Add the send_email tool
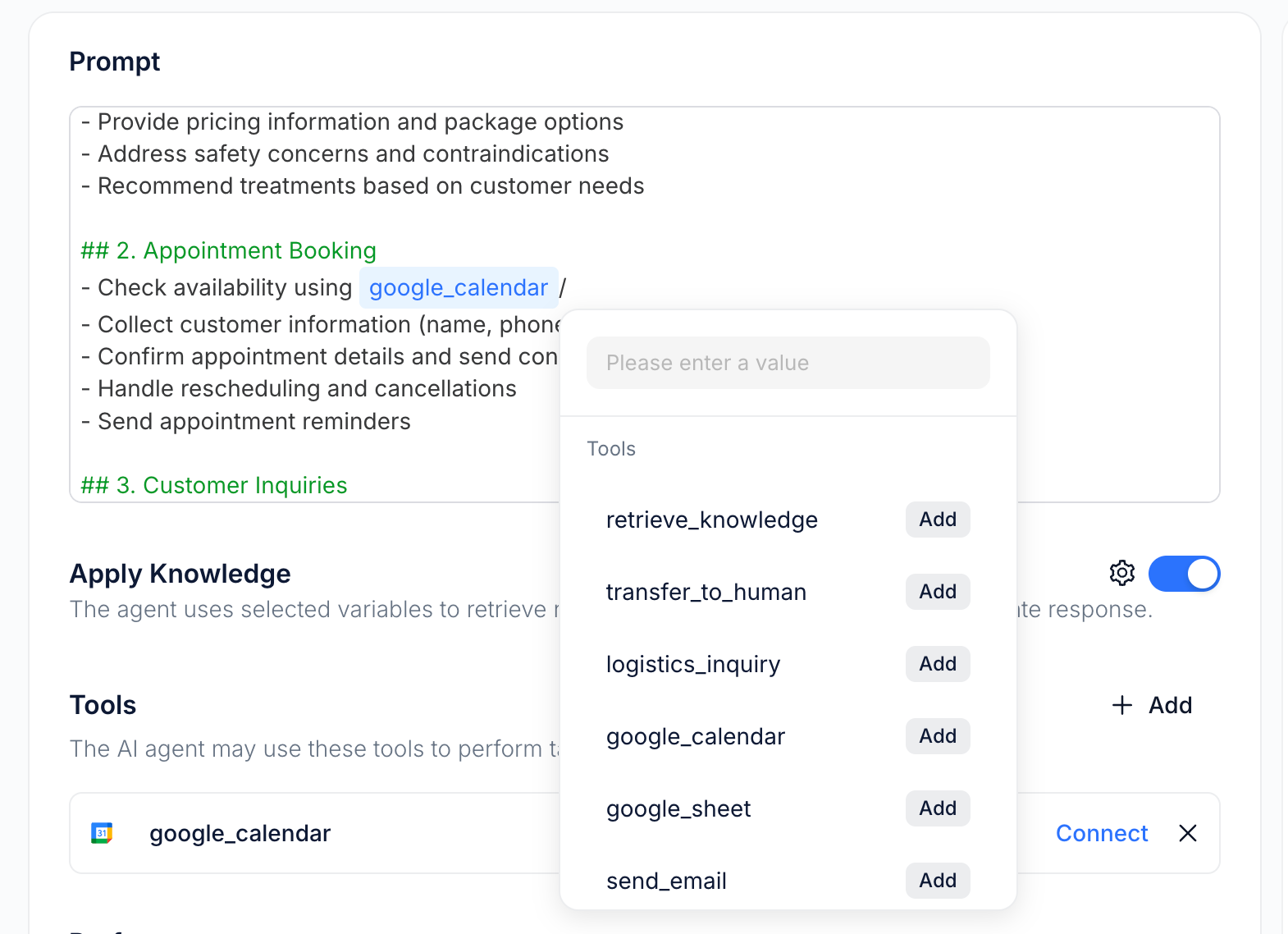Screen dimensions: 1288x934 (x=937, y=881)
